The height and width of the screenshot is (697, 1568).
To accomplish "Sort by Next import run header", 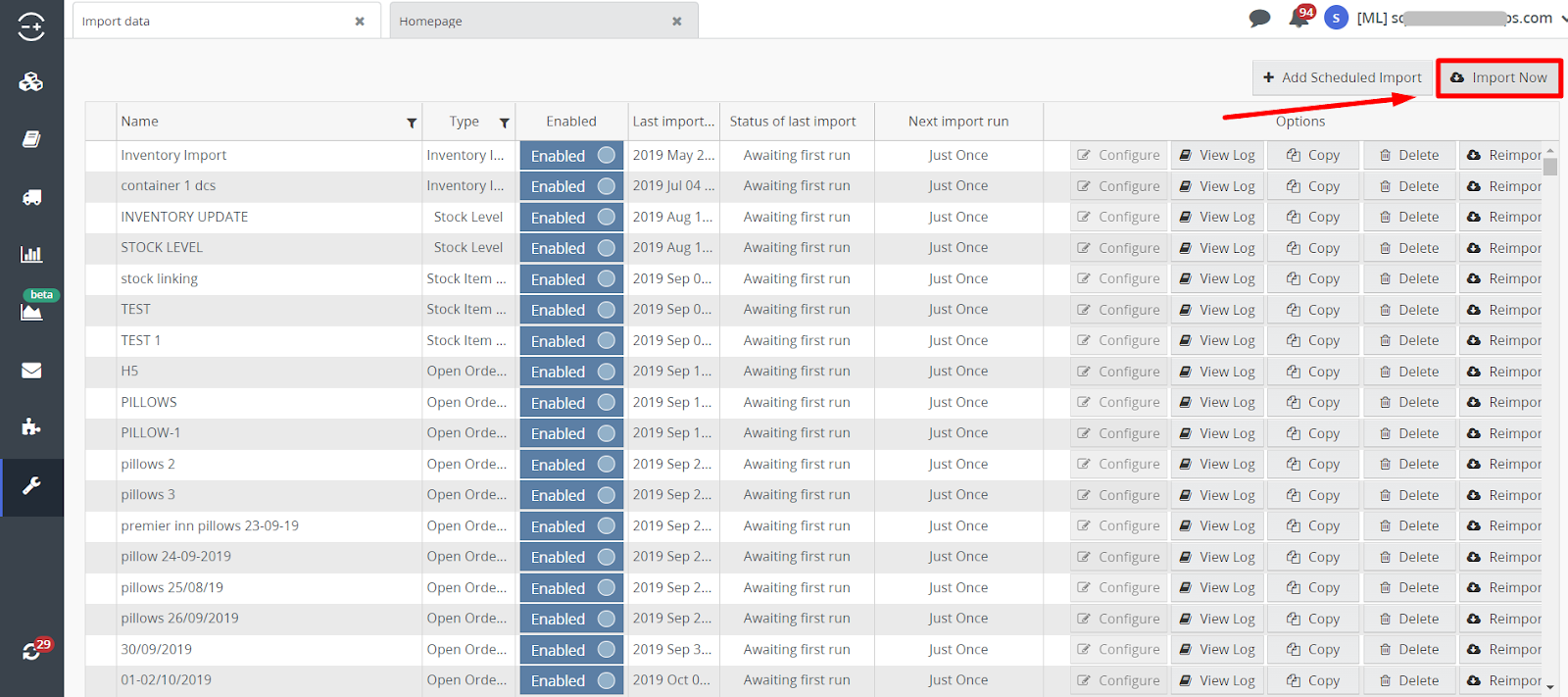I will point(958,122).
